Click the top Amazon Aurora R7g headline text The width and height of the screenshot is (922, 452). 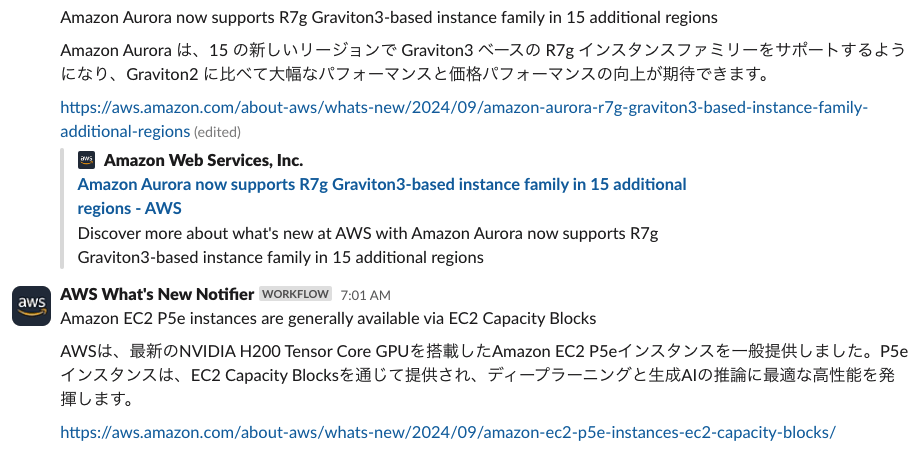[388, 18]
